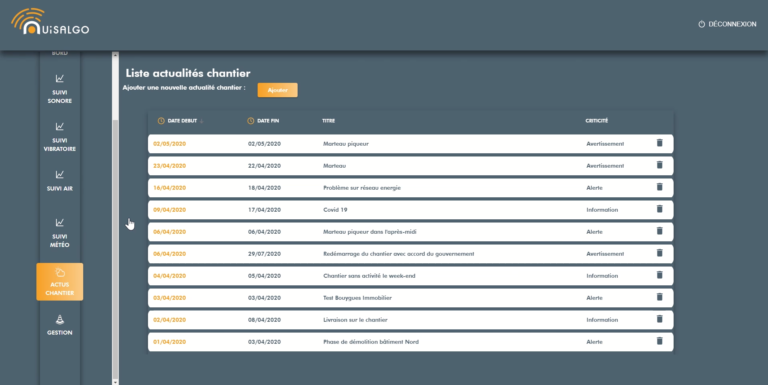Select the Actus Chantier sidebar tab
This screenshot has height=385, width=768.
pos(60,282)
